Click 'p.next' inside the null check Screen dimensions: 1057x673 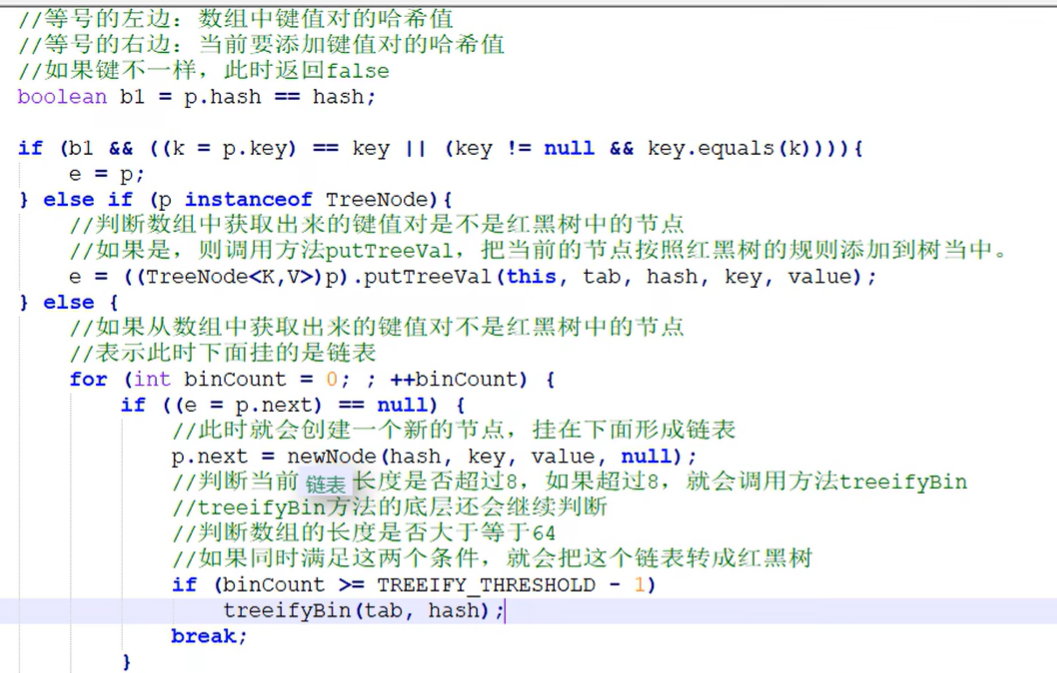pyautogui.click(x=274, y=405)
